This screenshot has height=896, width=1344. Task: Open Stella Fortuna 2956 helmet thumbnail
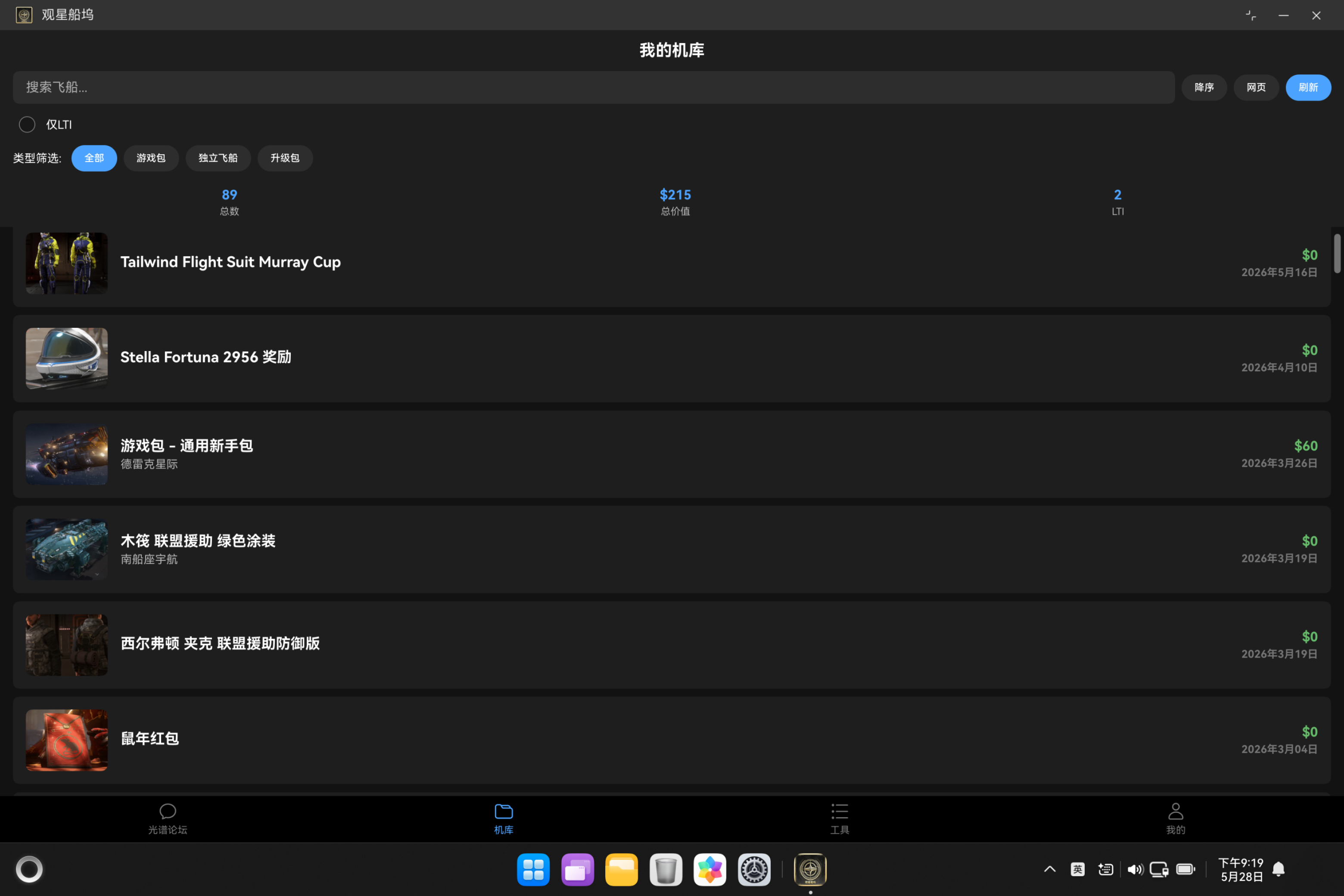pyautogui.click(x=66, y=358)
